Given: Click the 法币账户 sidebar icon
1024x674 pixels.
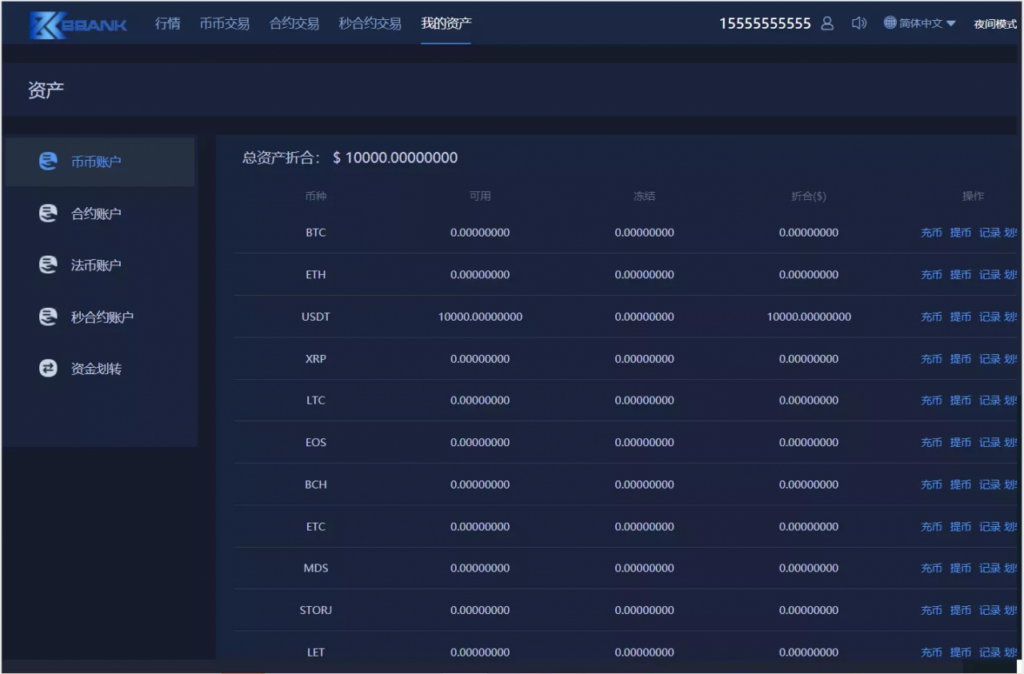Looking at the screenshot, I should click(x=48, y=265).
